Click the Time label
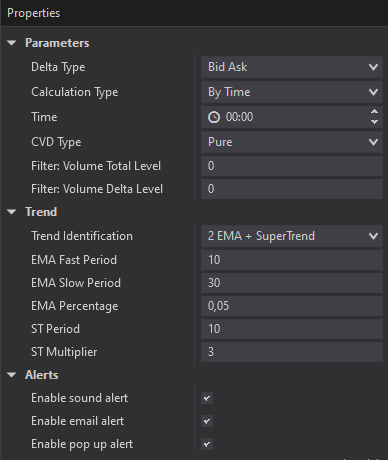Screen dimensions: 388x460 (44, 117)
